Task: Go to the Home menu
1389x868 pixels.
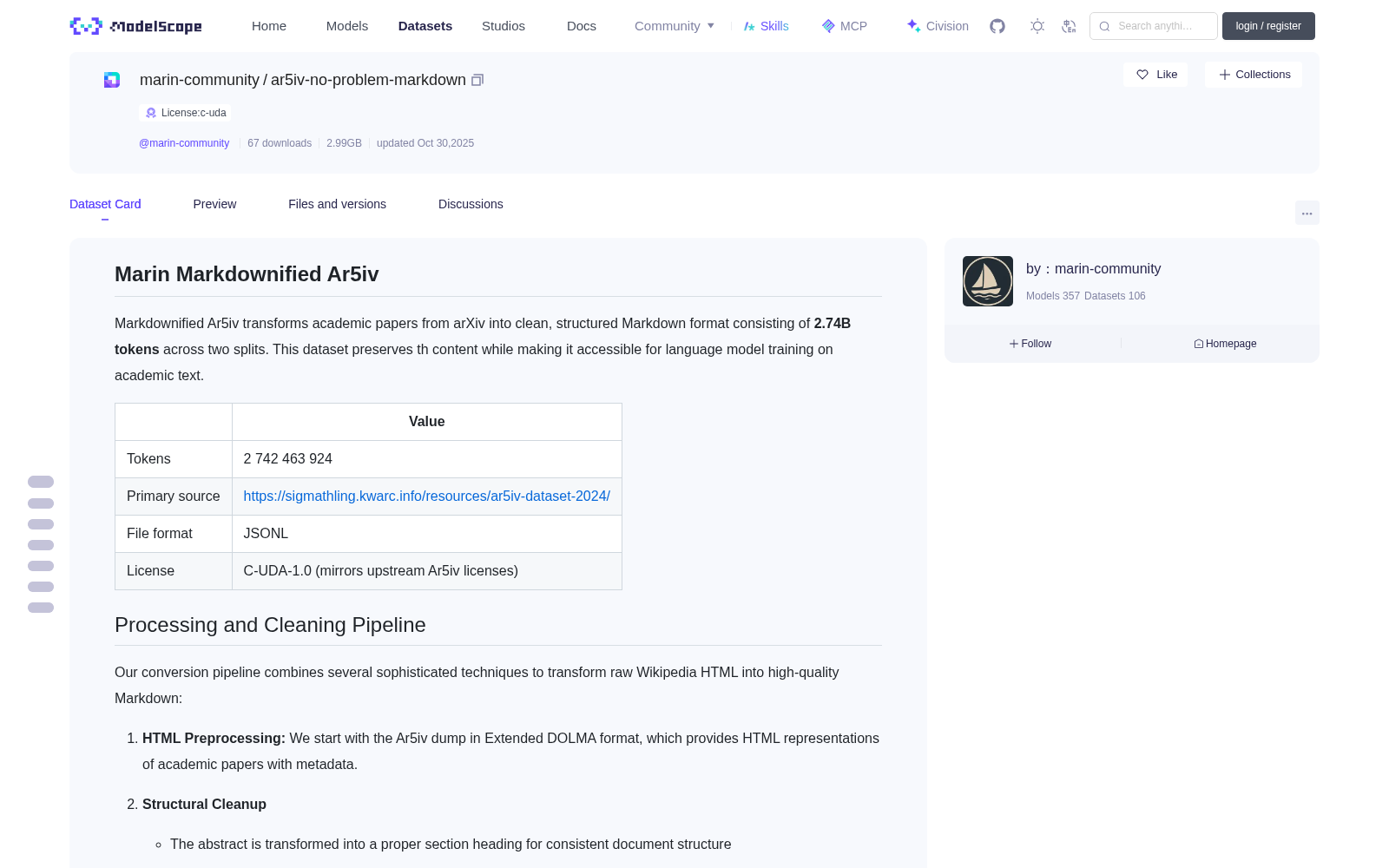Action: pos(269,26)
